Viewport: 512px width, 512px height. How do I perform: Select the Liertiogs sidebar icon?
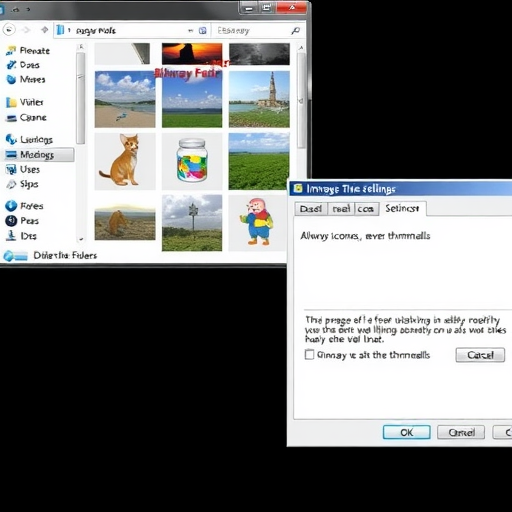click(11, 139)
